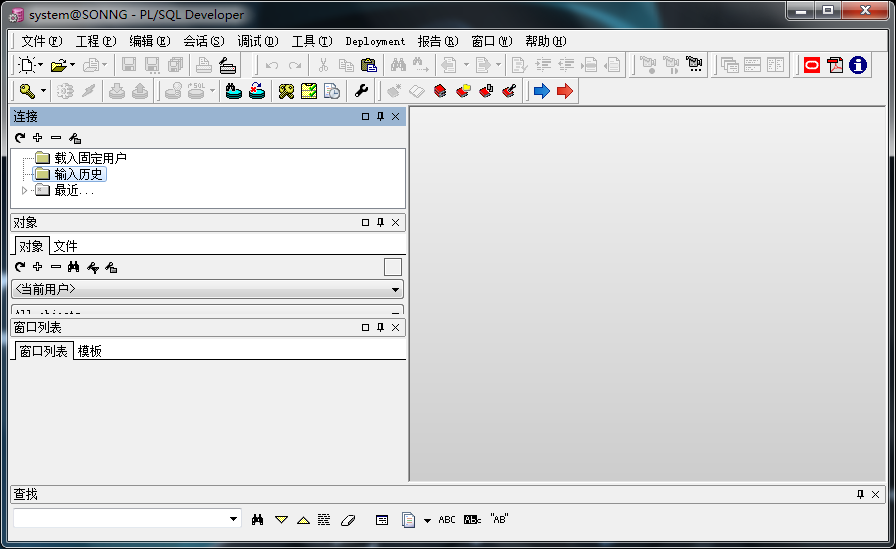Click the crossed keys Sessions icon

point(286,91)
